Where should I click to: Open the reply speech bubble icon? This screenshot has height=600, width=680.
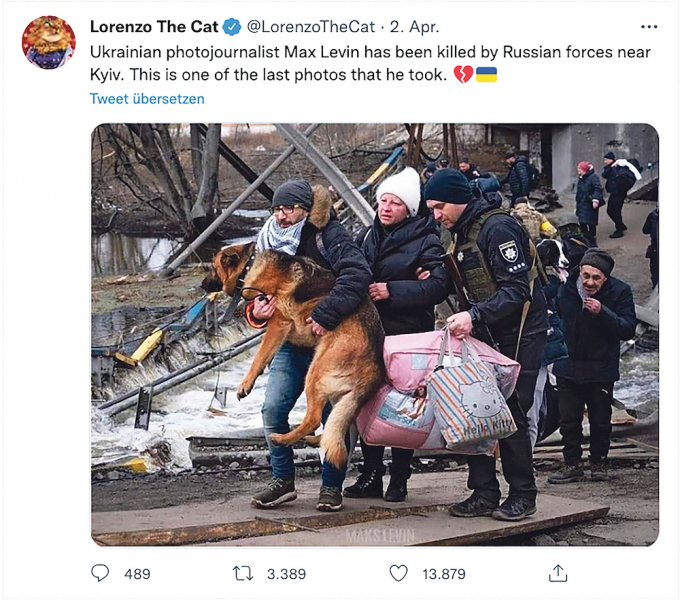pos(100,573)
